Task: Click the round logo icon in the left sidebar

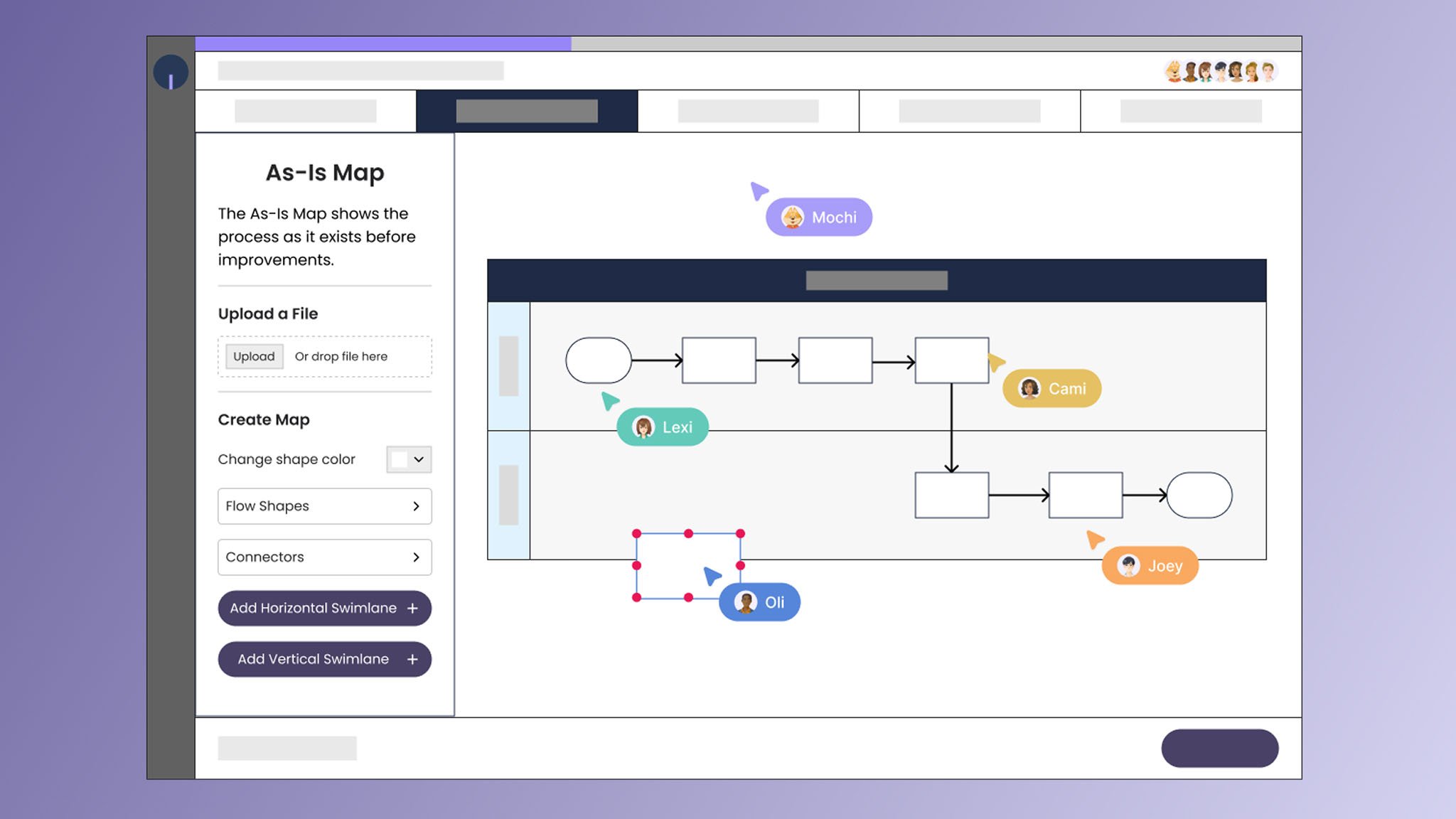Action: pyautogui.click(x=171, y=73)
